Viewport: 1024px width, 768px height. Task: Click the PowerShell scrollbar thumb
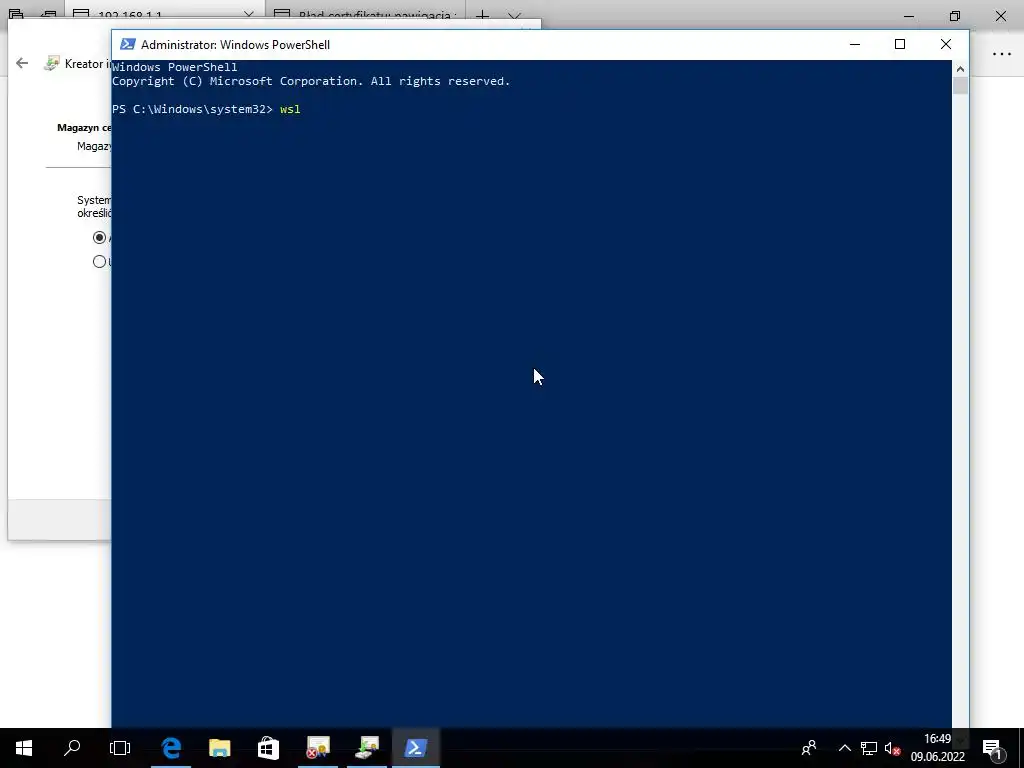(x=960, y=86)
